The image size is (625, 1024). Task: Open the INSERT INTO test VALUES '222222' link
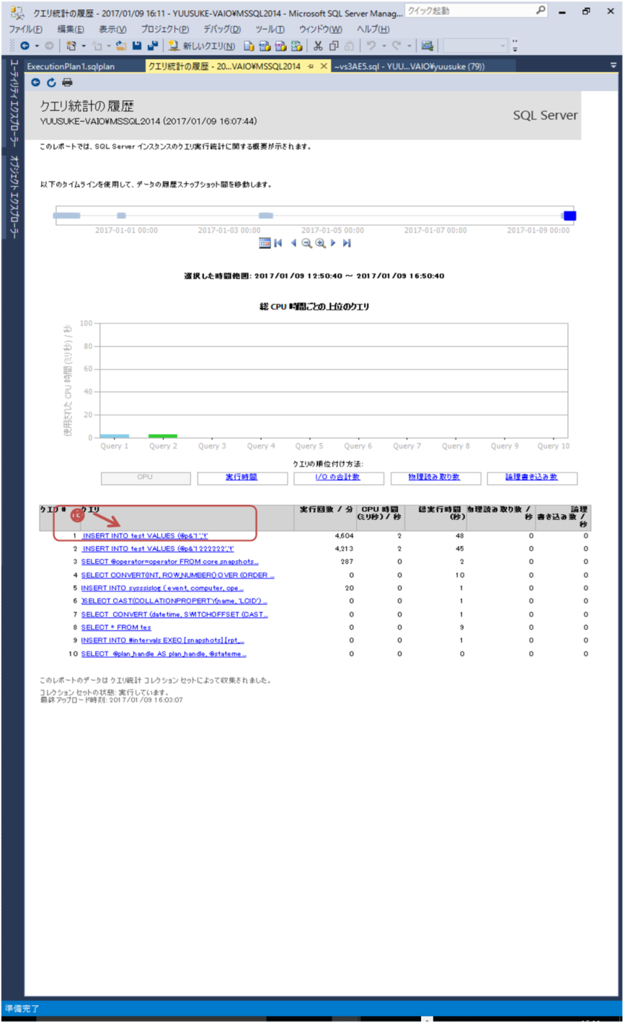[x=158, y=549]
